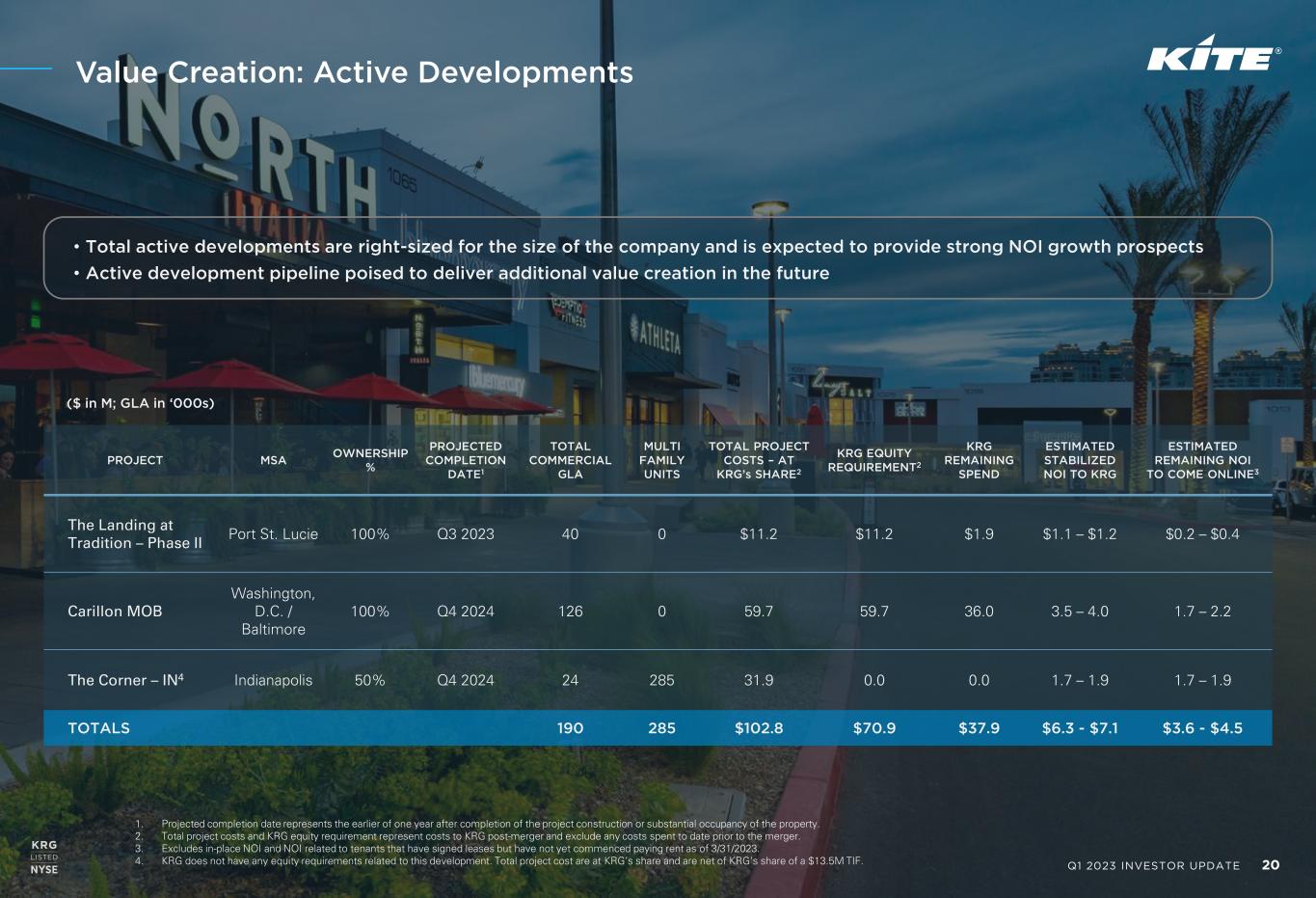Click the 'Estimated Stabilized NOI to KRG' header

pyautogui.click(x=1080, y=460)
